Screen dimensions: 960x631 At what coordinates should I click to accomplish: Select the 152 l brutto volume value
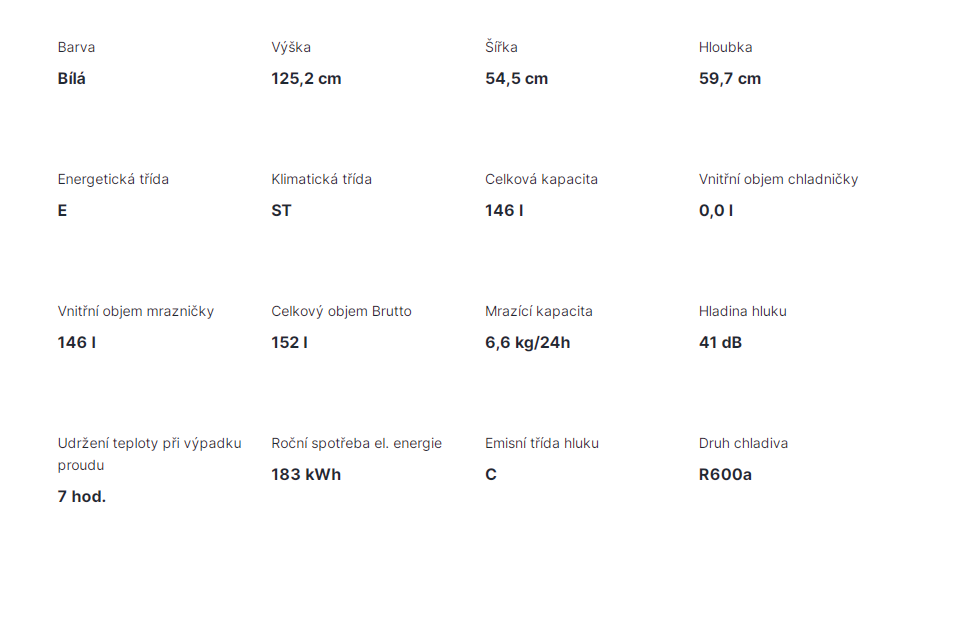pos(289,343)
